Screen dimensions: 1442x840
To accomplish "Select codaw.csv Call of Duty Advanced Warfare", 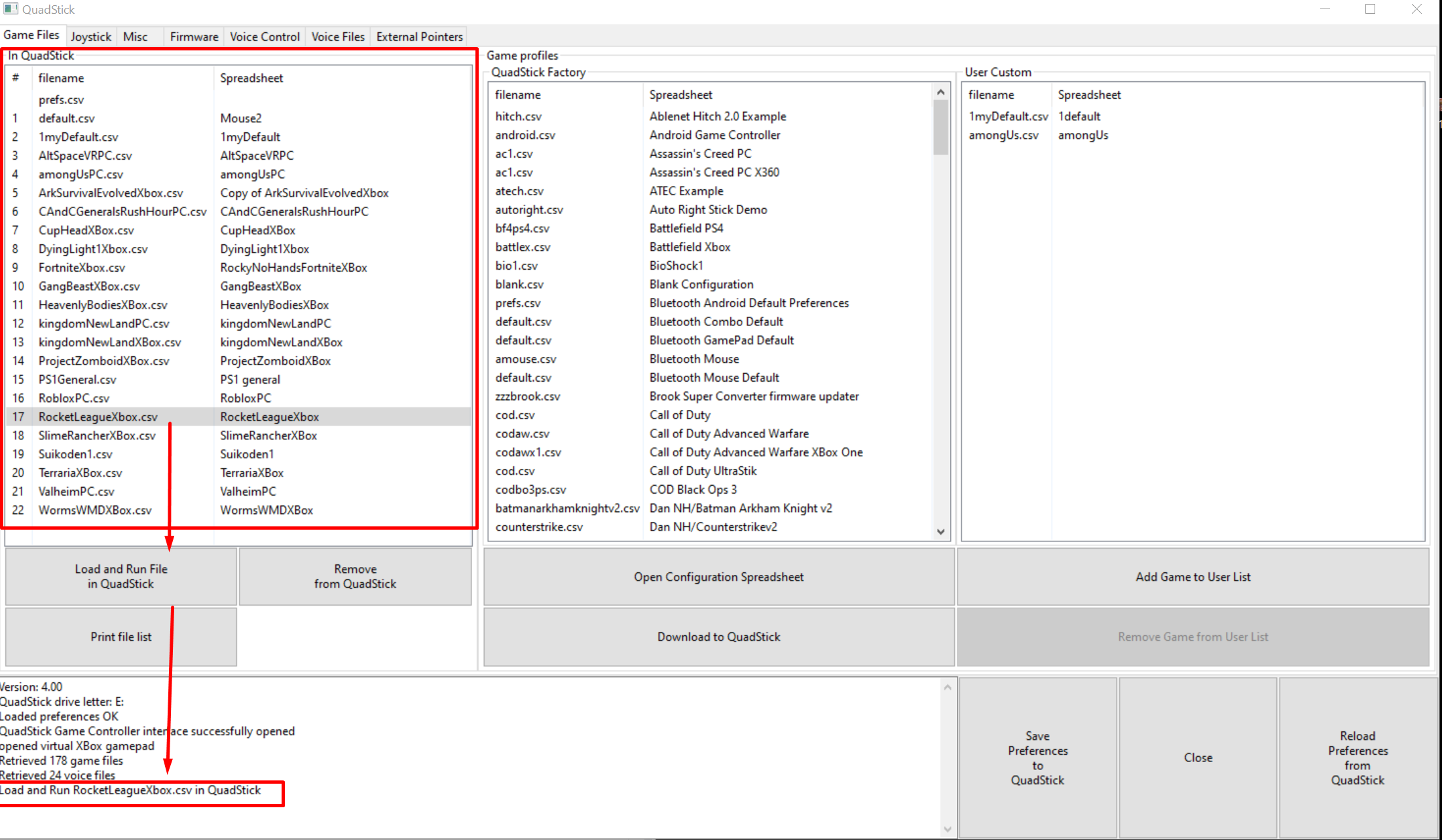I will tap(711, 433).
